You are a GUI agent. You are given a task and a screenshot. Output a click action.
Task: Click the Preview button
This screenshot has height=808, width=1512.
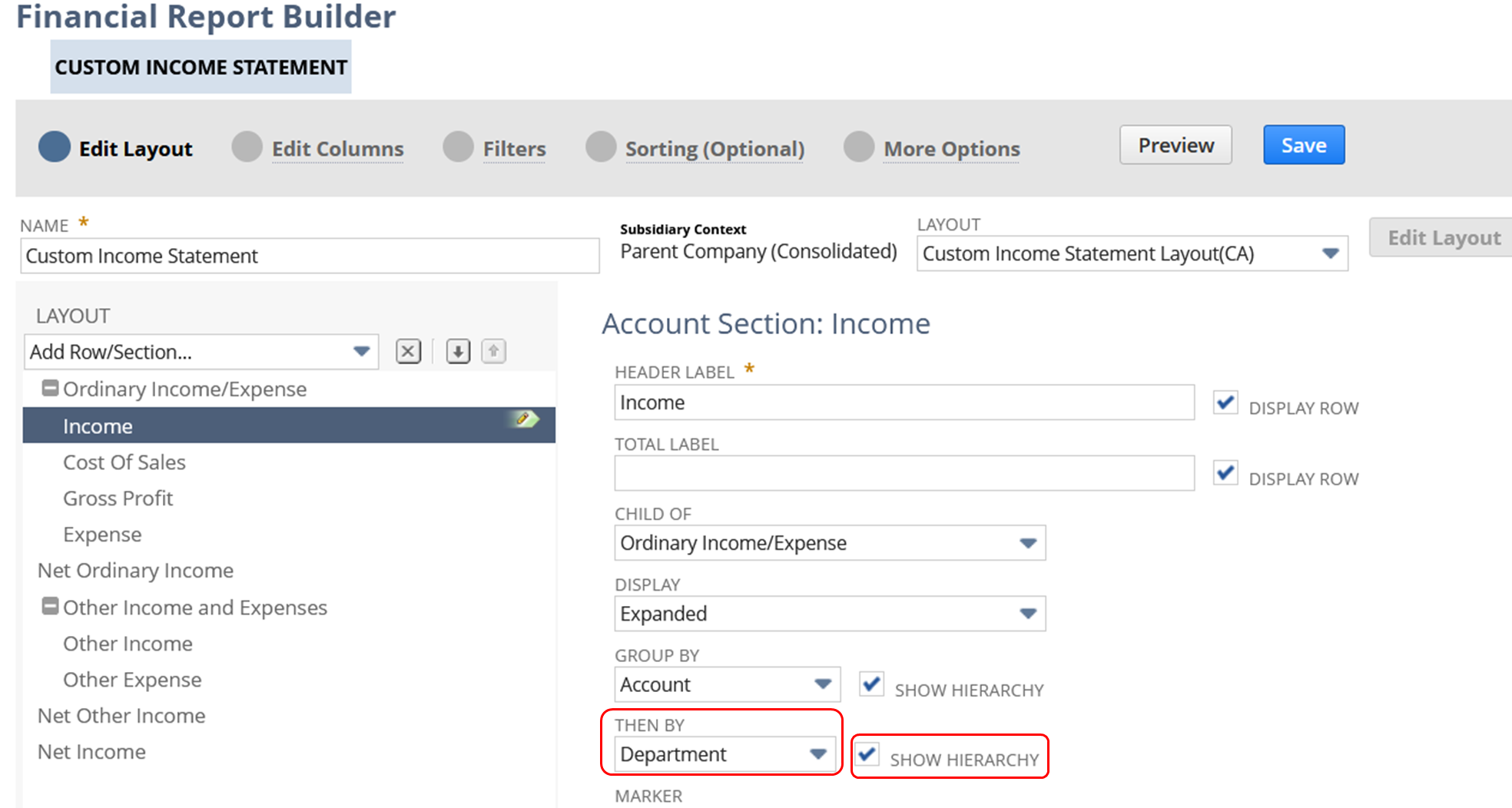tap(1175, 145)
